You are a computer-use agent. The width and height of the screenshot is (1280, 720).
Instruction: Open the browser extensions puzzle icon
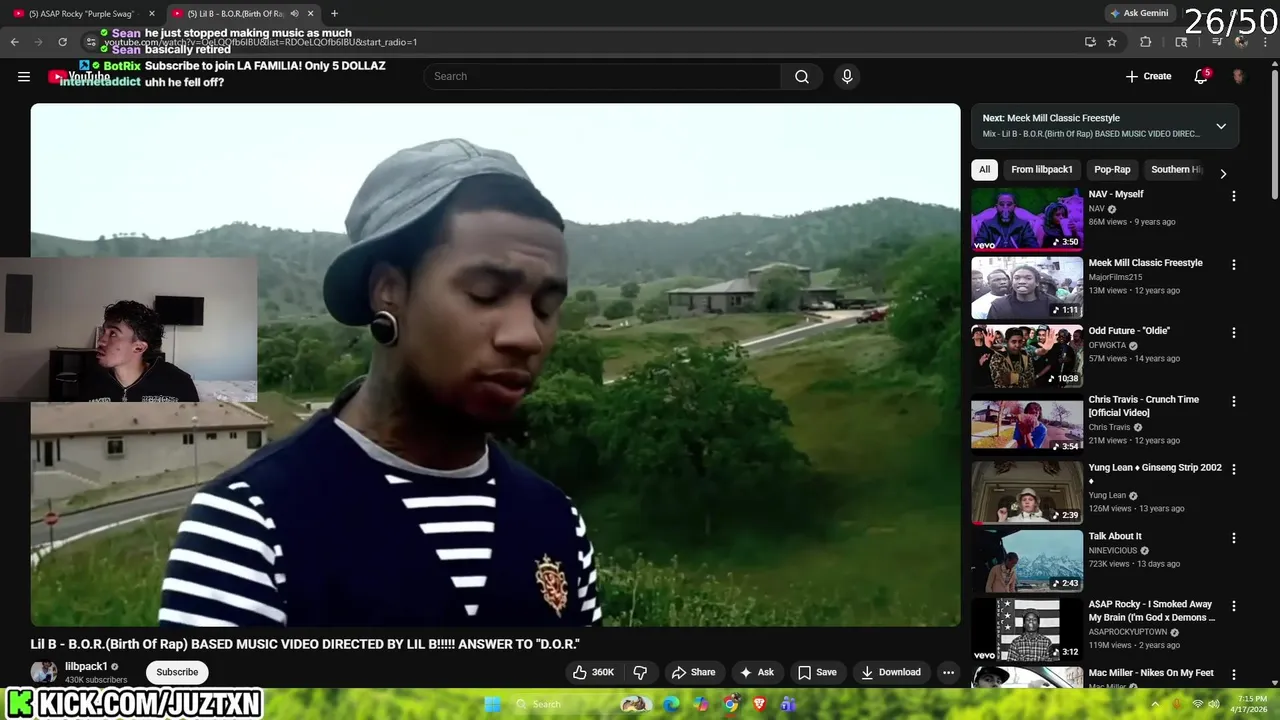point(1146,42)
